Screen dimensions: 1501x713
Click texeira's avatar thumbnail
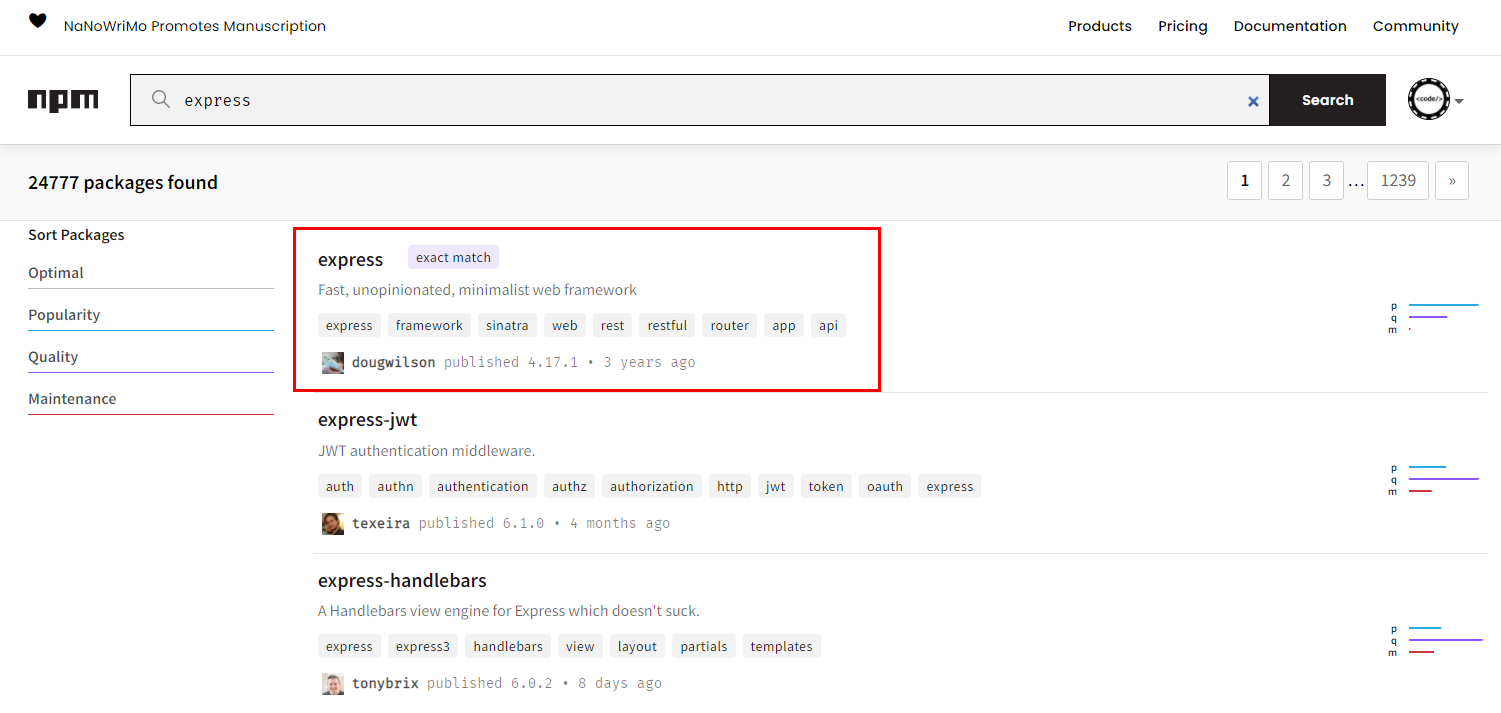pyautogui.click(x=333, y=523)
